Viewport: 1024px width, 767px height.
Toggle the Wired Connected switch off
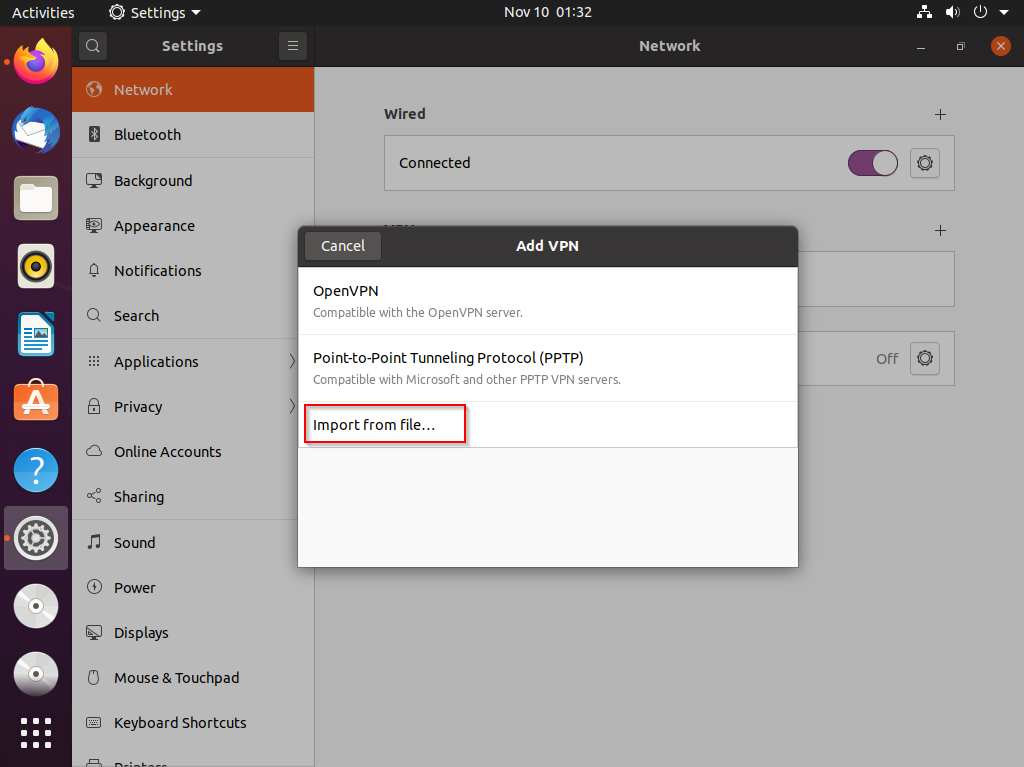pos(873,163)
